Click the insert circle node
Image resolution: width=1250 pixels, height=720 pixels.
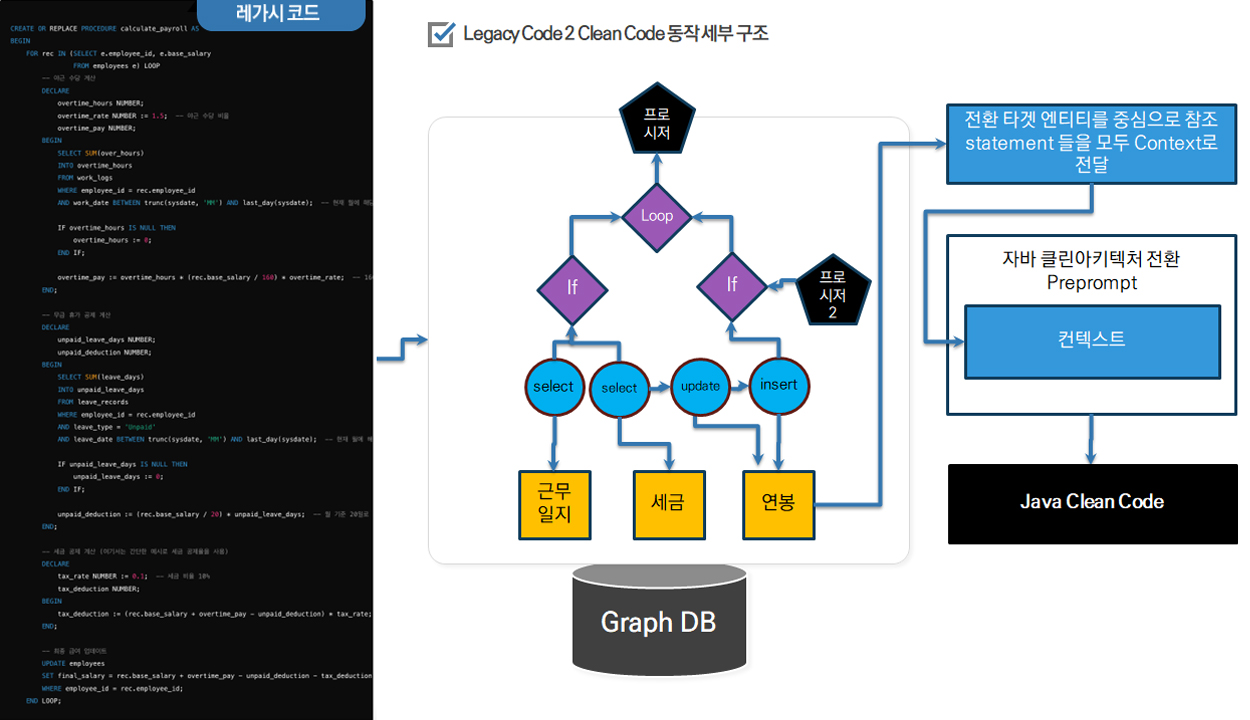[x=779, y=386]
